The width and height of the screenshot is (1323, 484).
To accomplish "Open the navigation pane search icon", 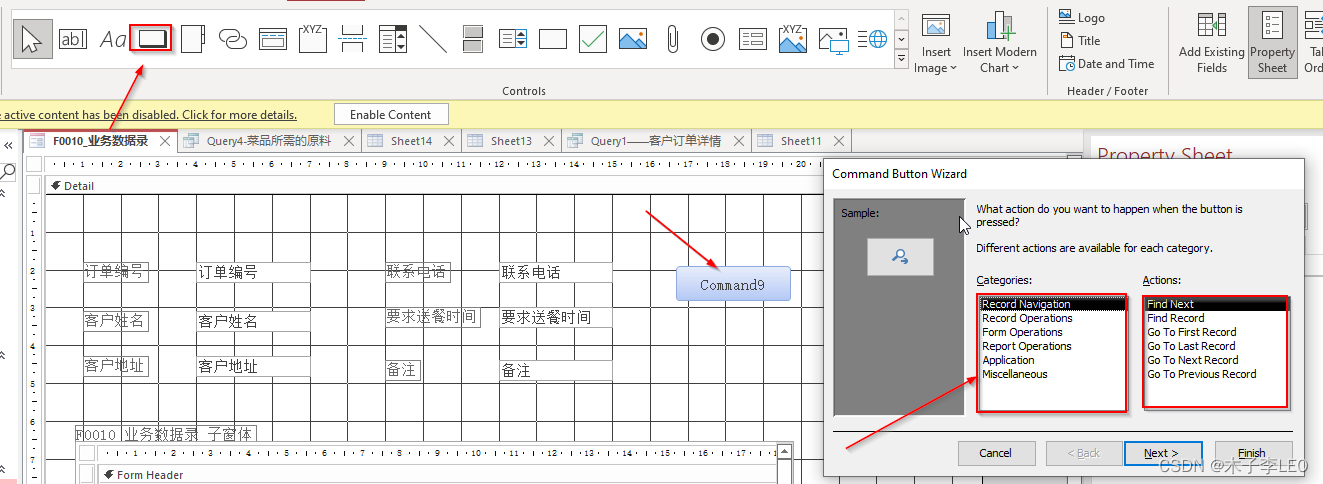I will 8,172.
